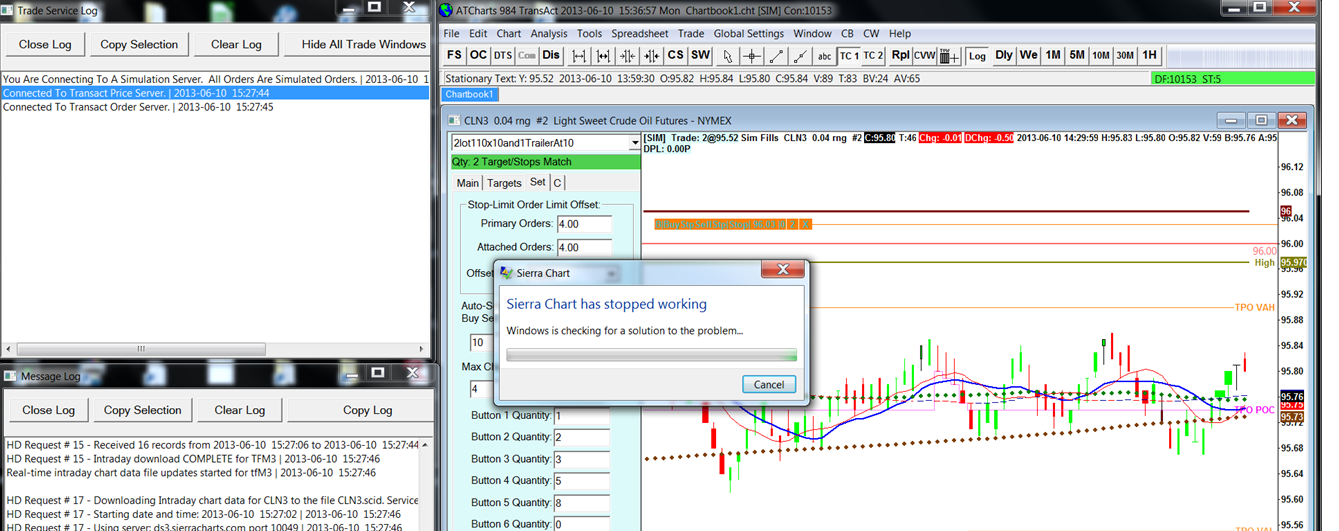Switch chart to 30M timeframe
Viewport: 1339px width, 531px height.
pyautogui.click(x=1125, y=55)
